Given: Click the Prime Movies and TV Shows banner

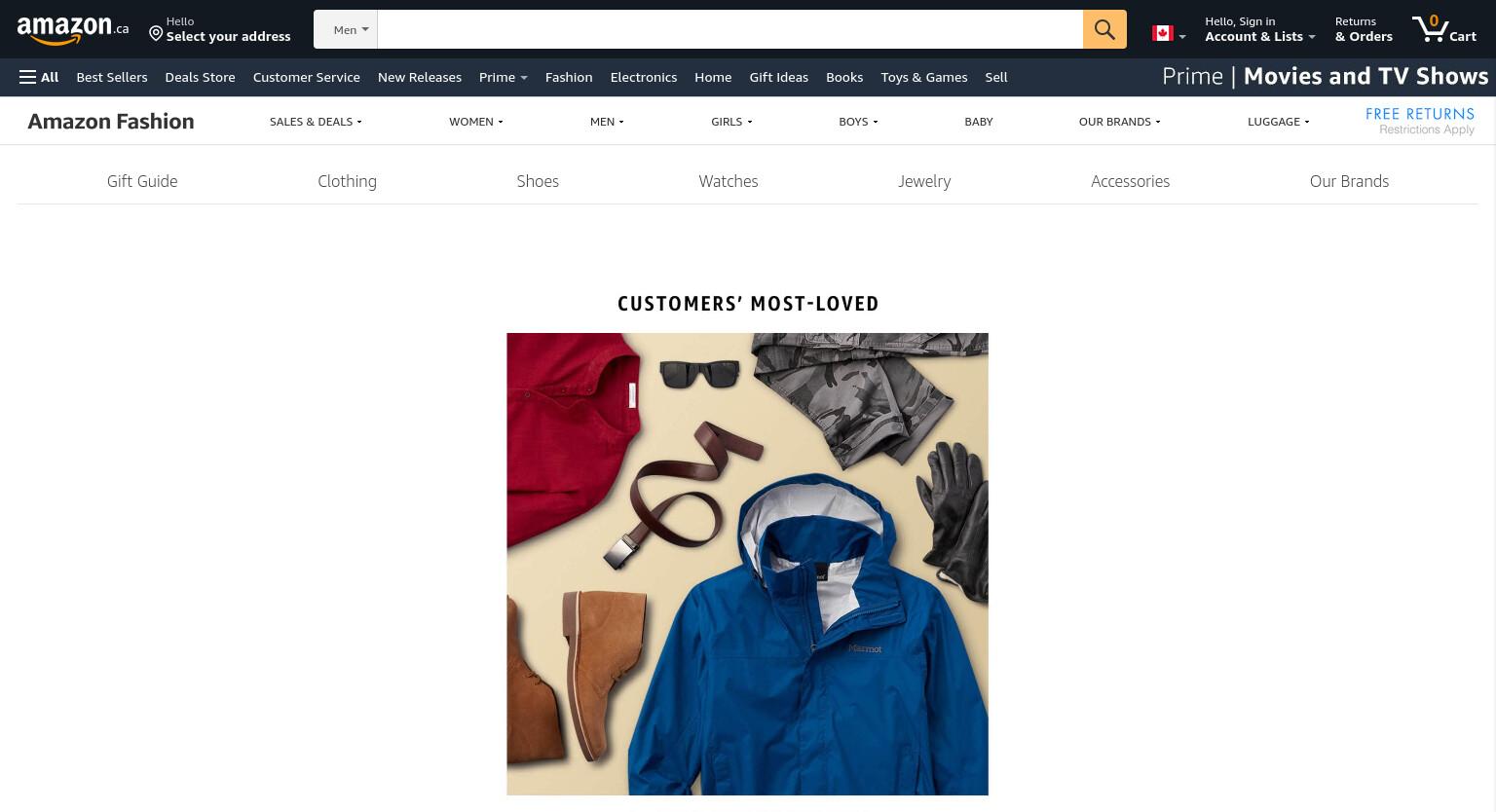Looking at the screenshot, I should tap(1325, 76).
